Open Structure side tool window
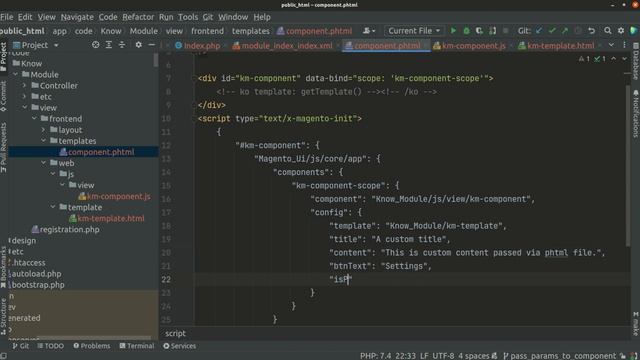Screen dimensions: 640x360 pos(4,316)
